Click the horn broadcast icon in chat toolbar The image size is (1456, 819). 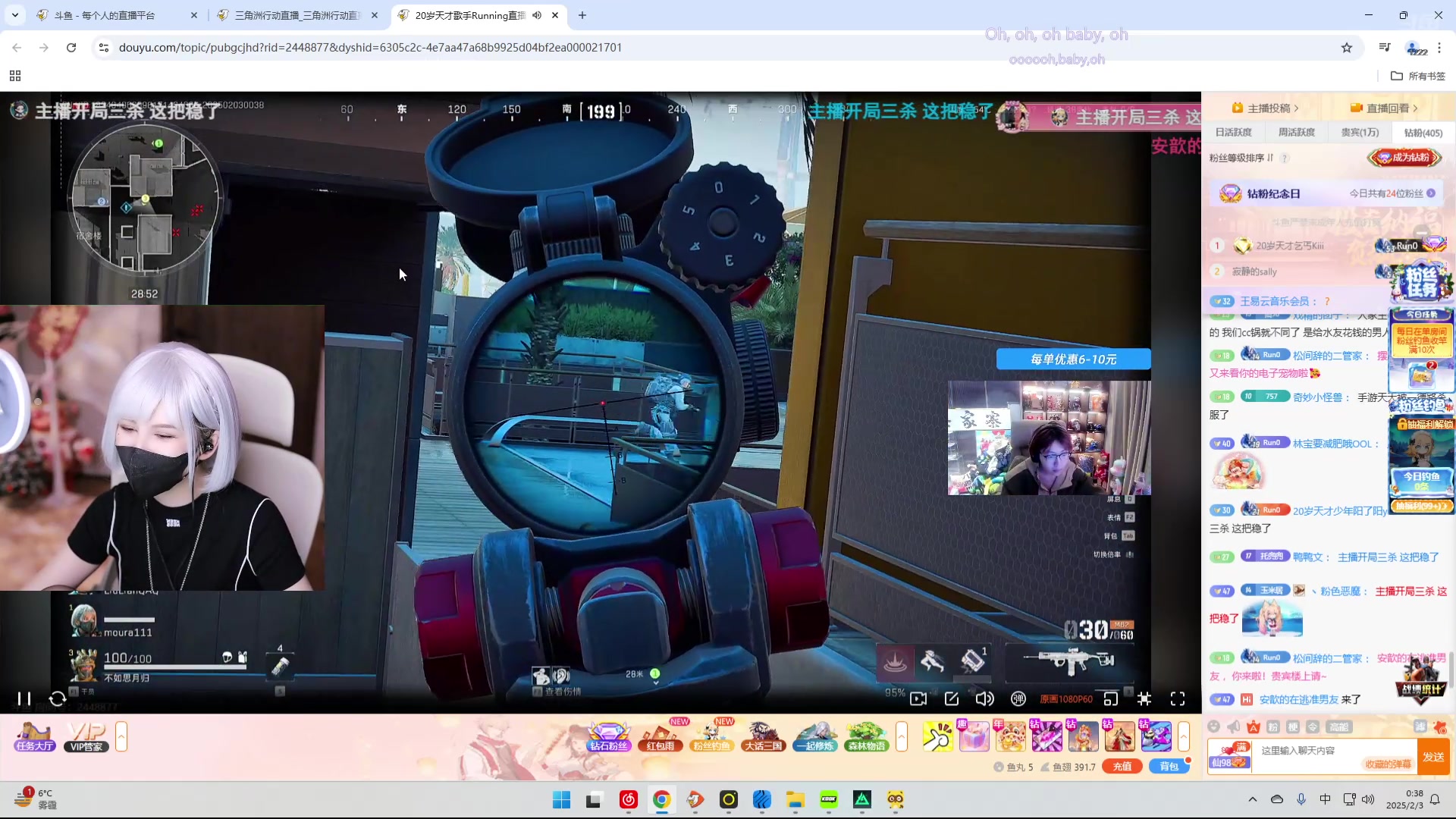1234,726
